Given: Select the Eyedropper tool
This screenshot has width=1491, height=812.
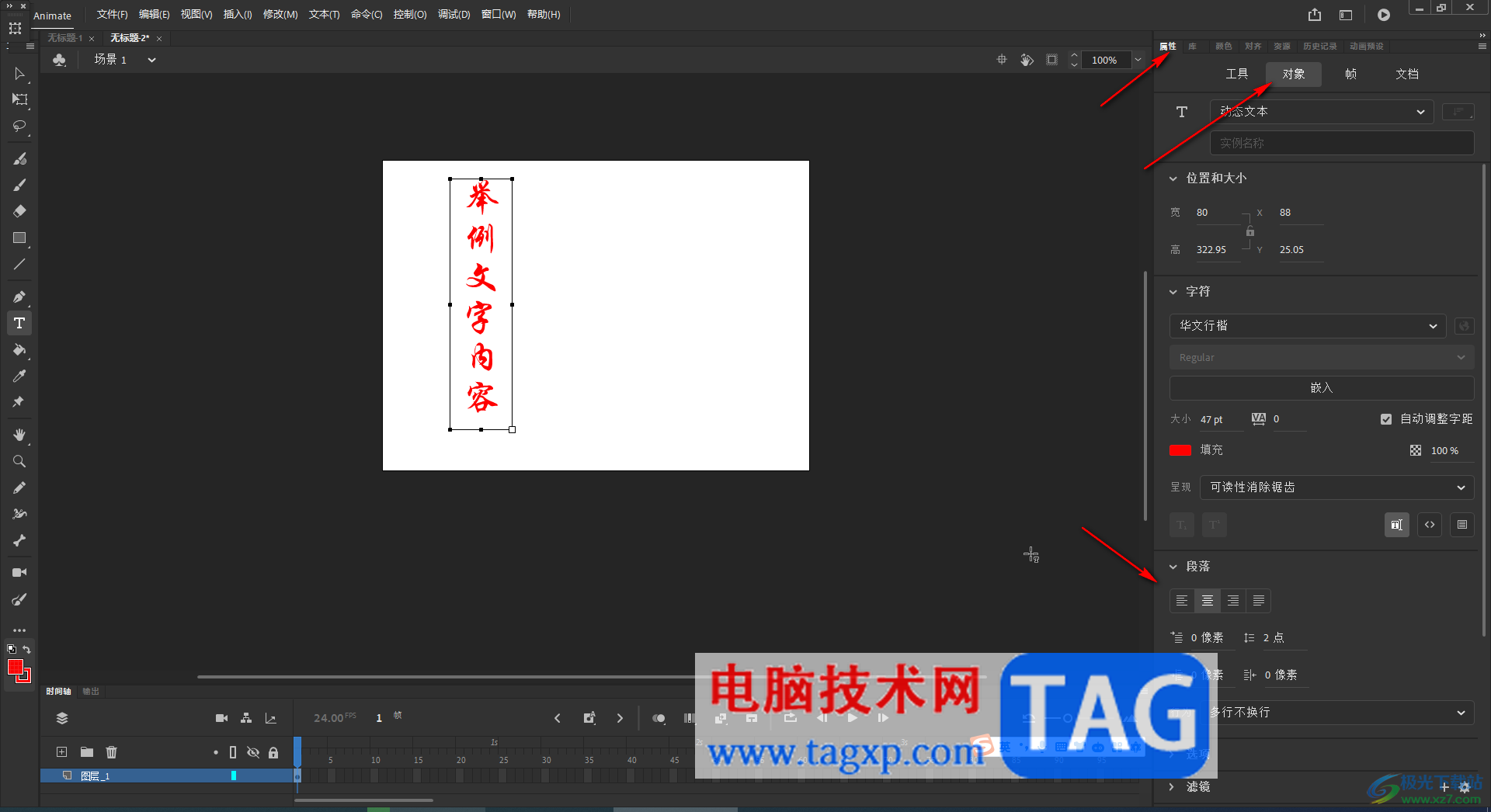Looking at the screenshot, I should pyautogui.click(x=19, y=376).
